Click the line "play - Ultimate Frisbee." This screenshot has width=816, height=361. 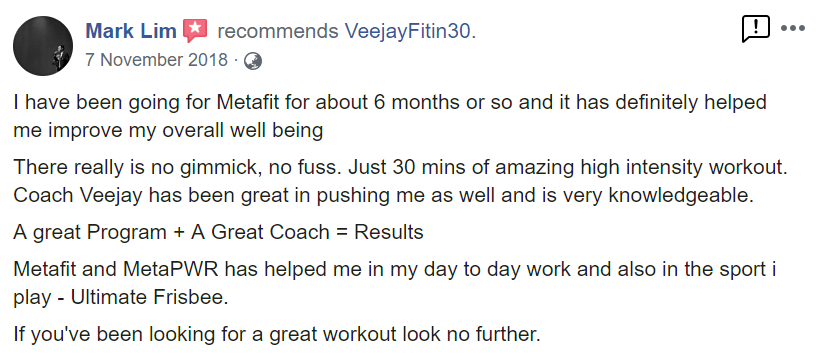(x=121, y=298)
